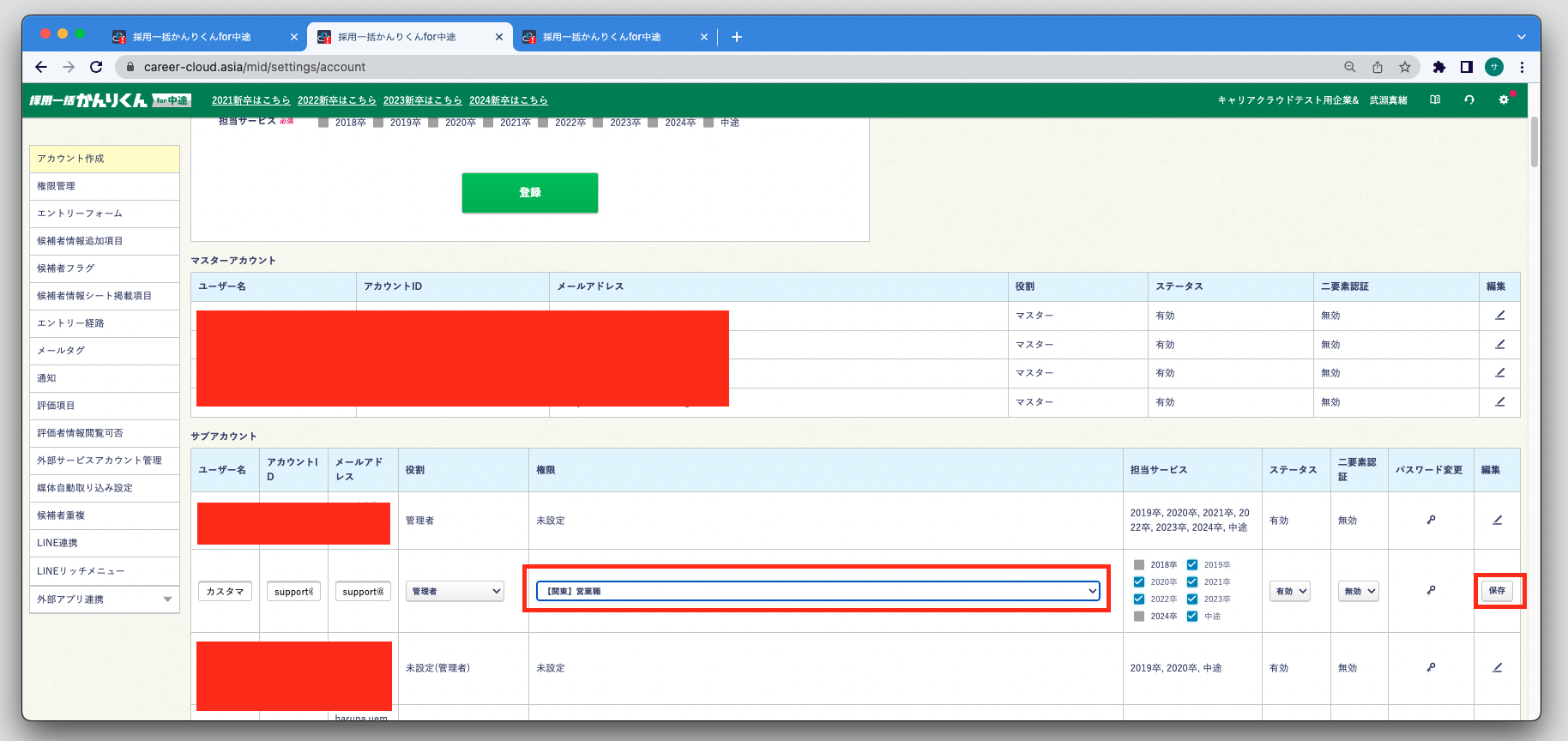Select メールタグ in the sidebar
This screenshot has width=1568, height=741.
pyautogui.click(x=105, y=351)
